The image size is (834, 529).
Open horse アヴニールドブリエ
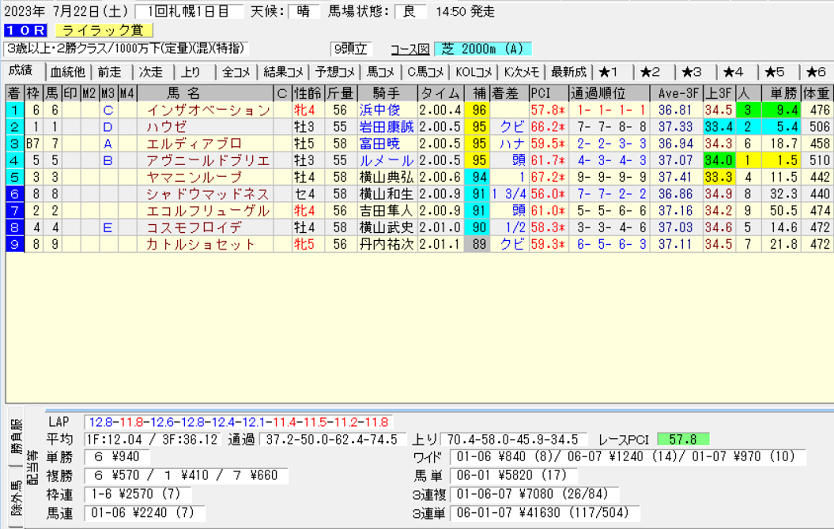(x=208, y=160)
